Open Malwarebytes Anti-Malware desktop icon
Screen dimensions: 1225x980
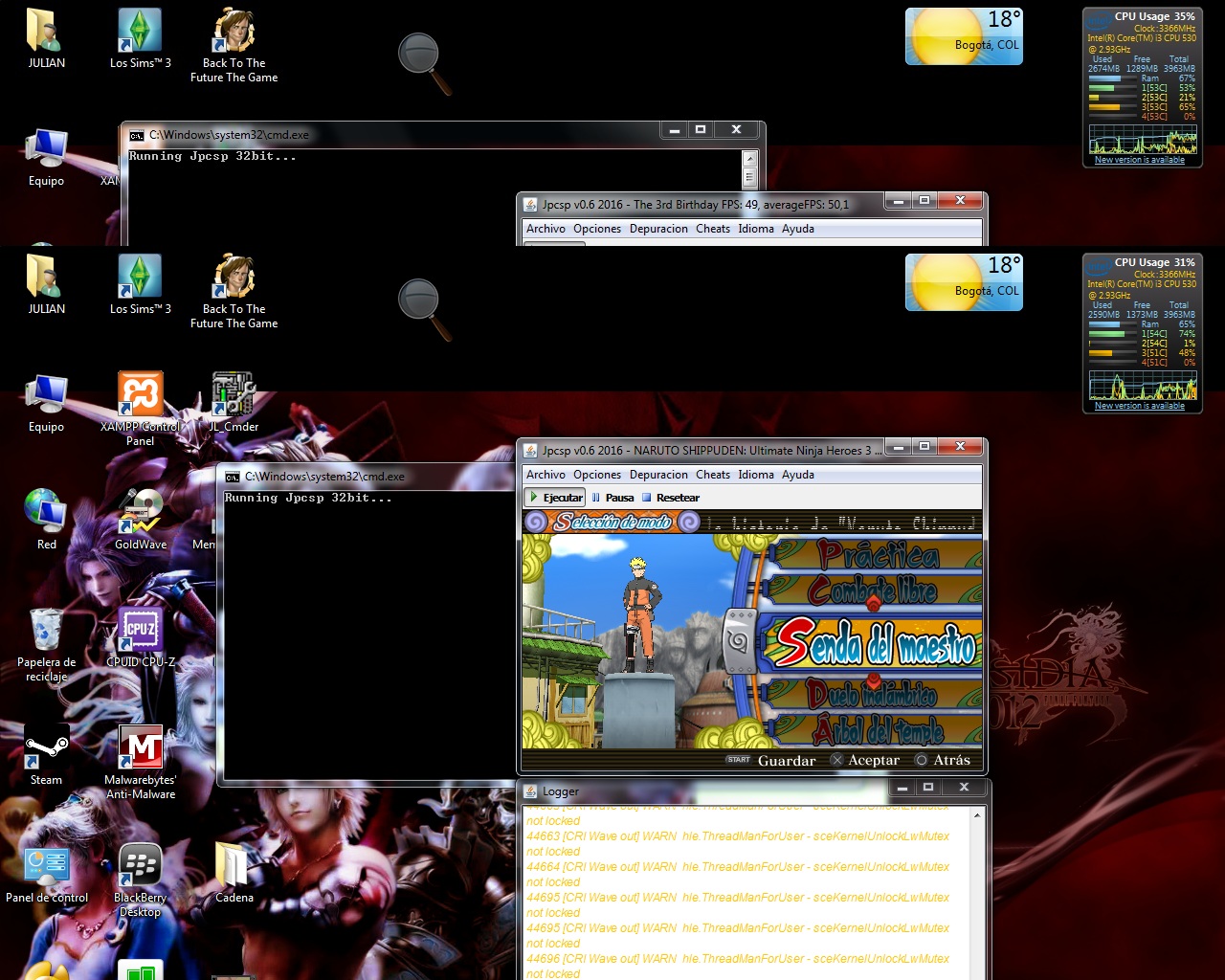coord(141,762)
